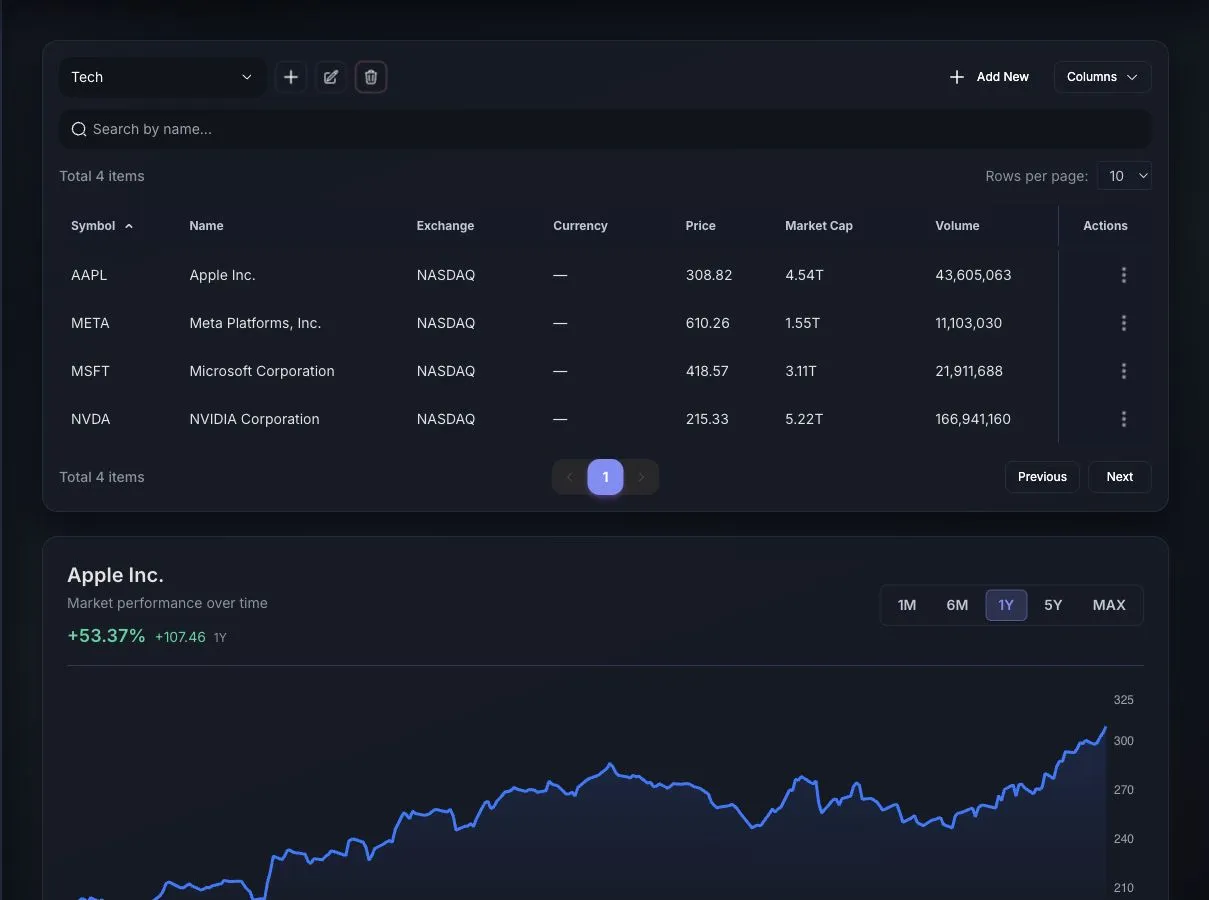Image resolution: width=1209 pixels, height=900 pixels.
Task: Click the price 215.33
Action: pos(707,419)
